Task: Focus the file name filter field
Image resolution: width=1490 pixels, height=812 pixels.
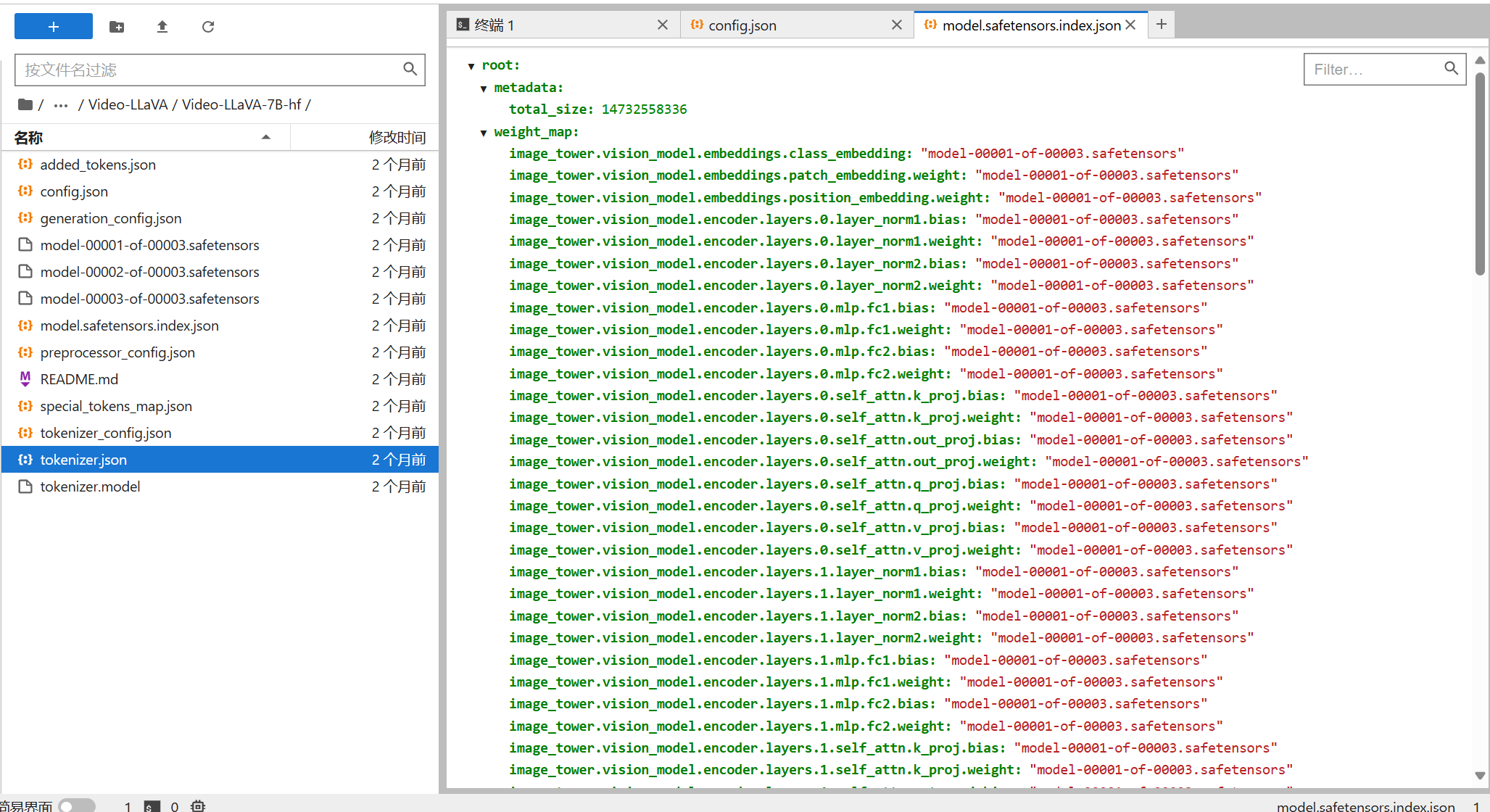Action: [220, 70]
